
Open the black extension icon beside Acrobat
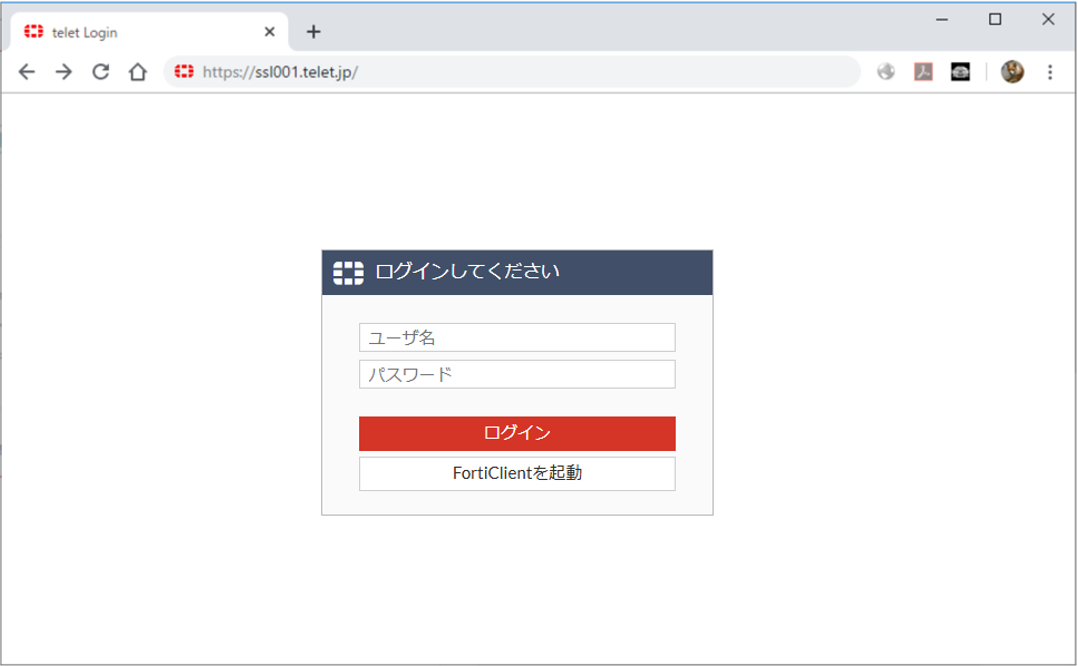click(960, 71)
